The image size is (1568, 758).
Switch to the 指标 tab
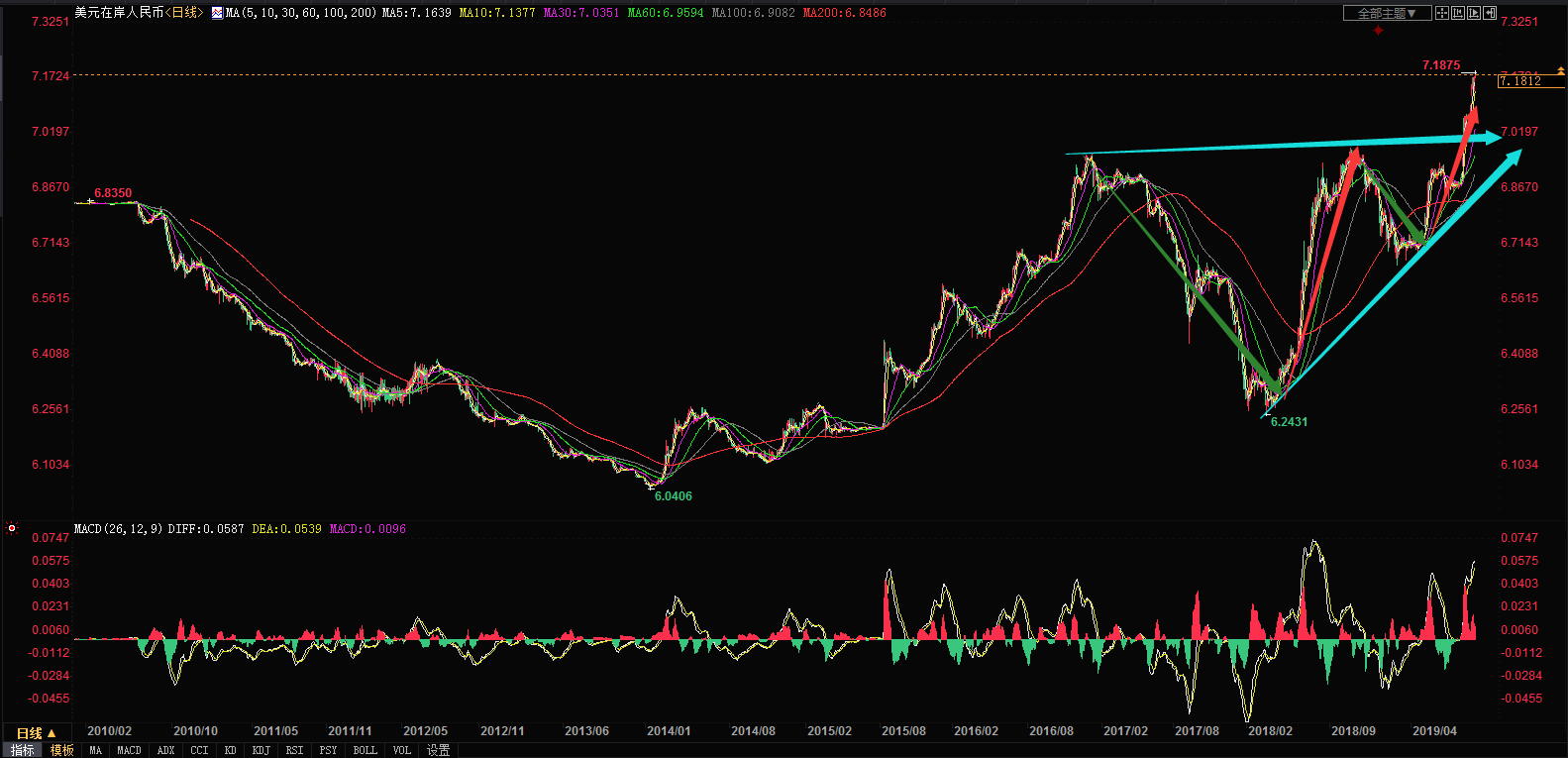pyautogui.click(x=23, y=750)
